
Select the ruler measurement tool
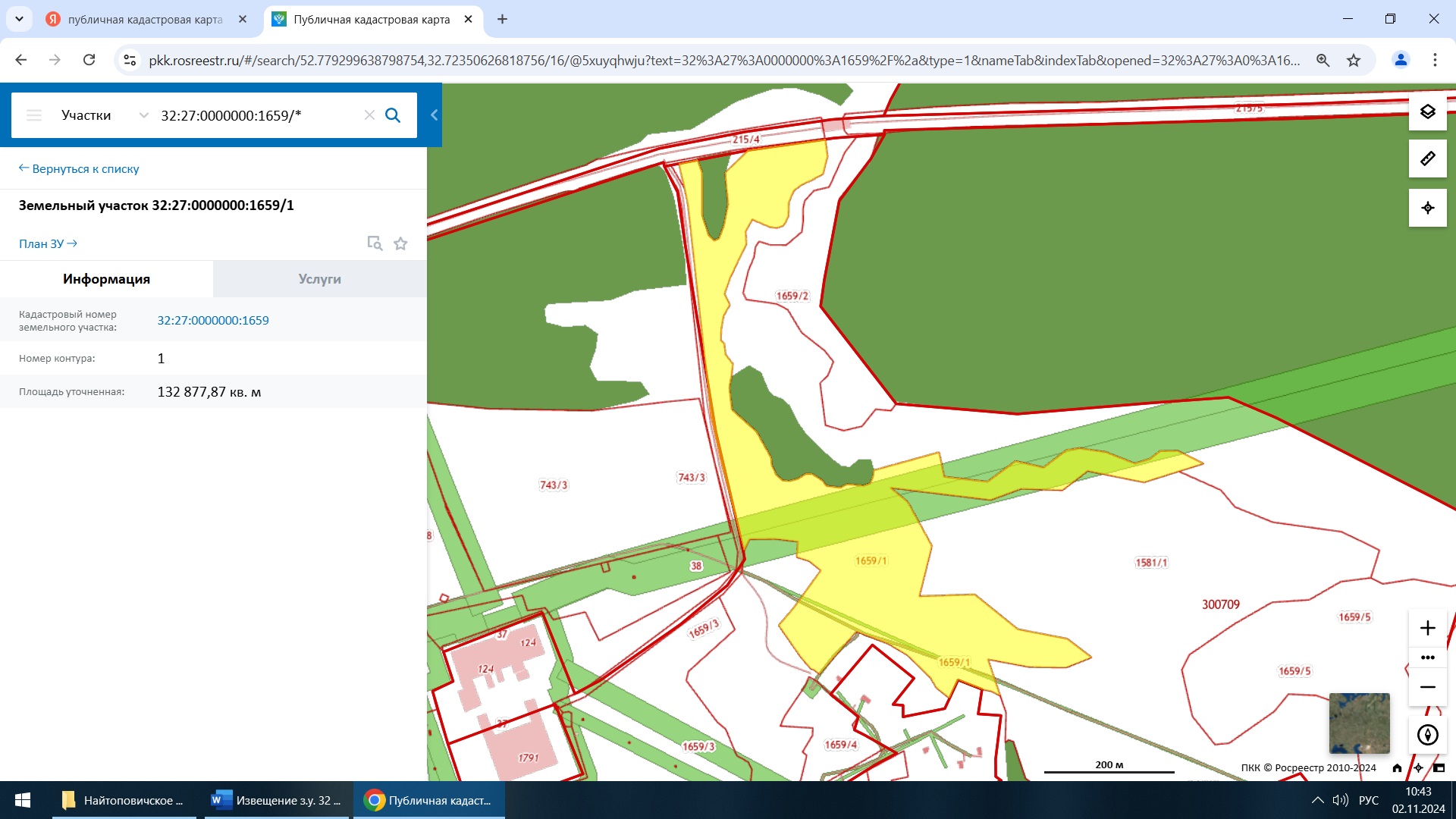(x=1427, y=158)
